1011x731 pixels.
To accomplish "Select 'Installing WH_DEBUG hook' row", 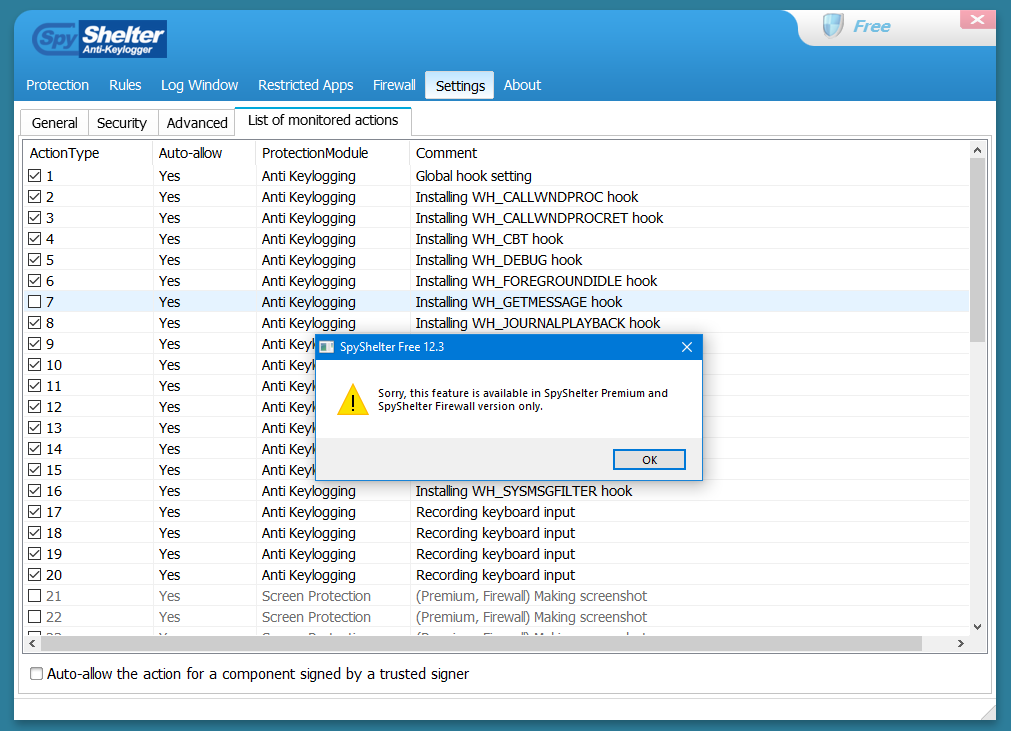I will click(496, 260).
